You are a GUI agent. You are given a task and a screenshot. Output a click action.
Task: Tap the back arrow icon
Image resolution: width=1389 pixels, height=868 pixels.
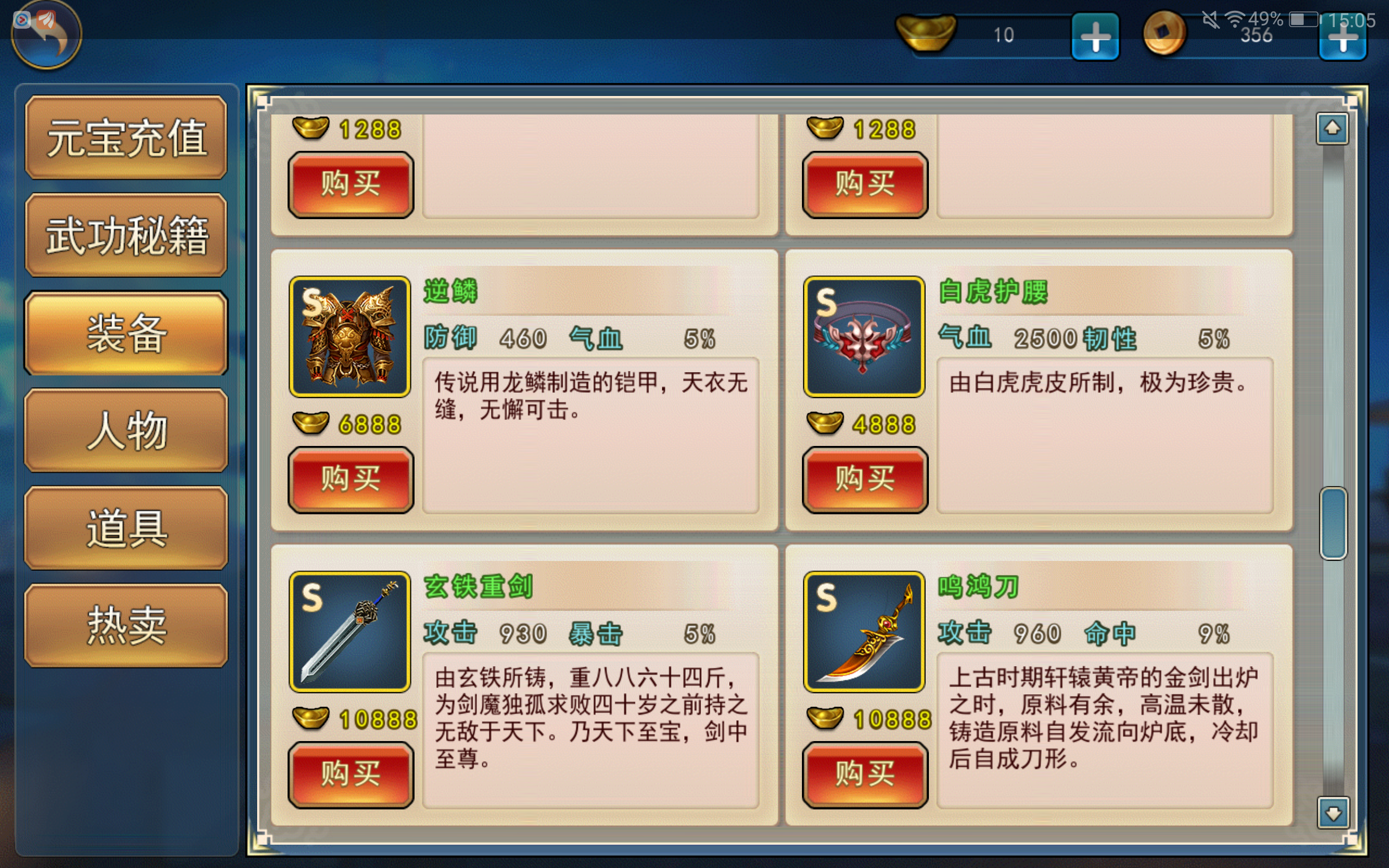(x=46, y=34)
